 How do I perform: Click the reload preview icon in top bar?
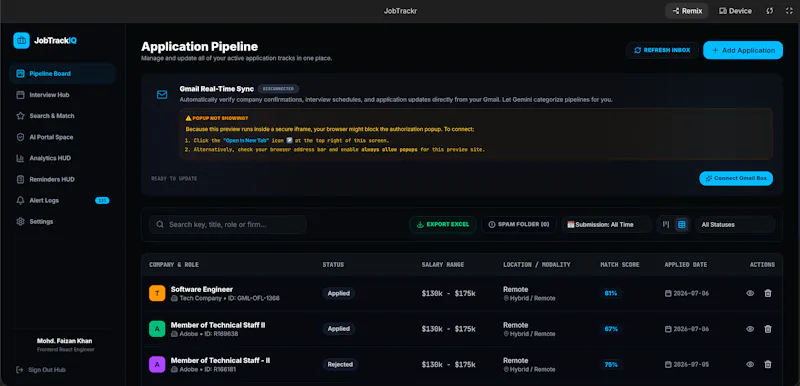[x=769, y=11]
